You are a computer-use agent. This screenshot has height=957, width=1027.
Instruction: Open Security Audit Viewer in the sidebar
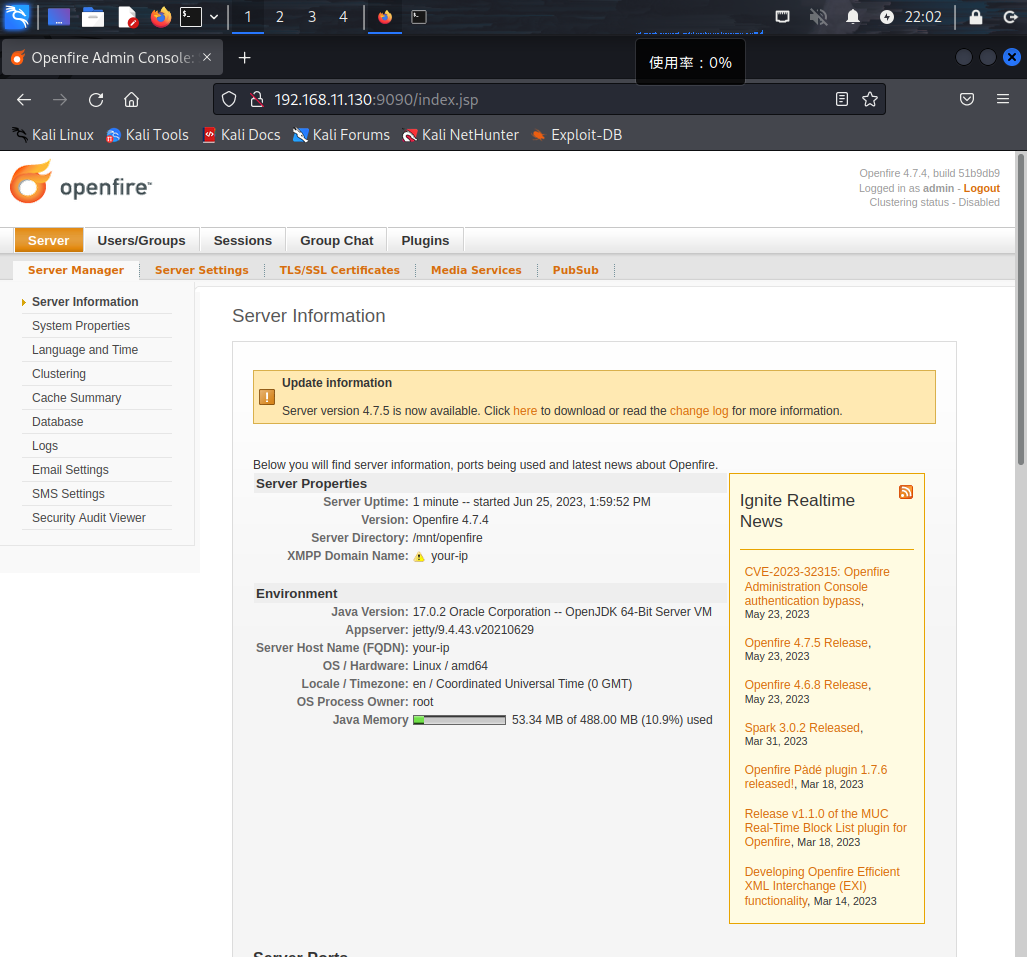(x=89, y=518)
